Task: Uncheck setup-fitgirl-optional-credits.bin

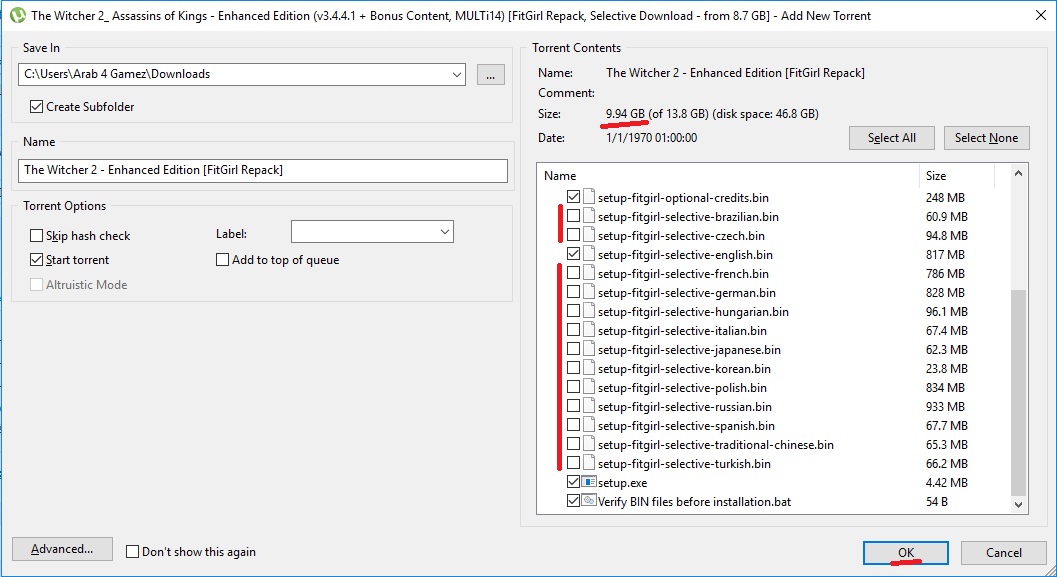Action: (573, 197)
